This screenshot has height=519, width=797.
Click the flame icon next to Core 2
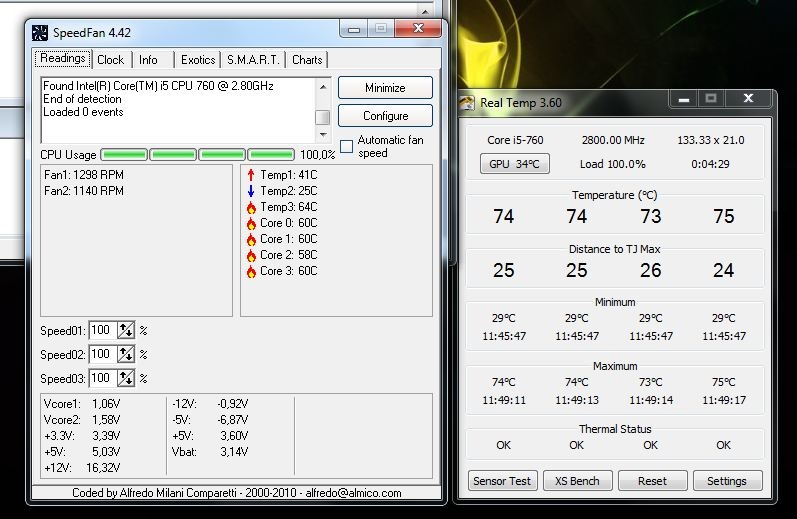point(251,256)
